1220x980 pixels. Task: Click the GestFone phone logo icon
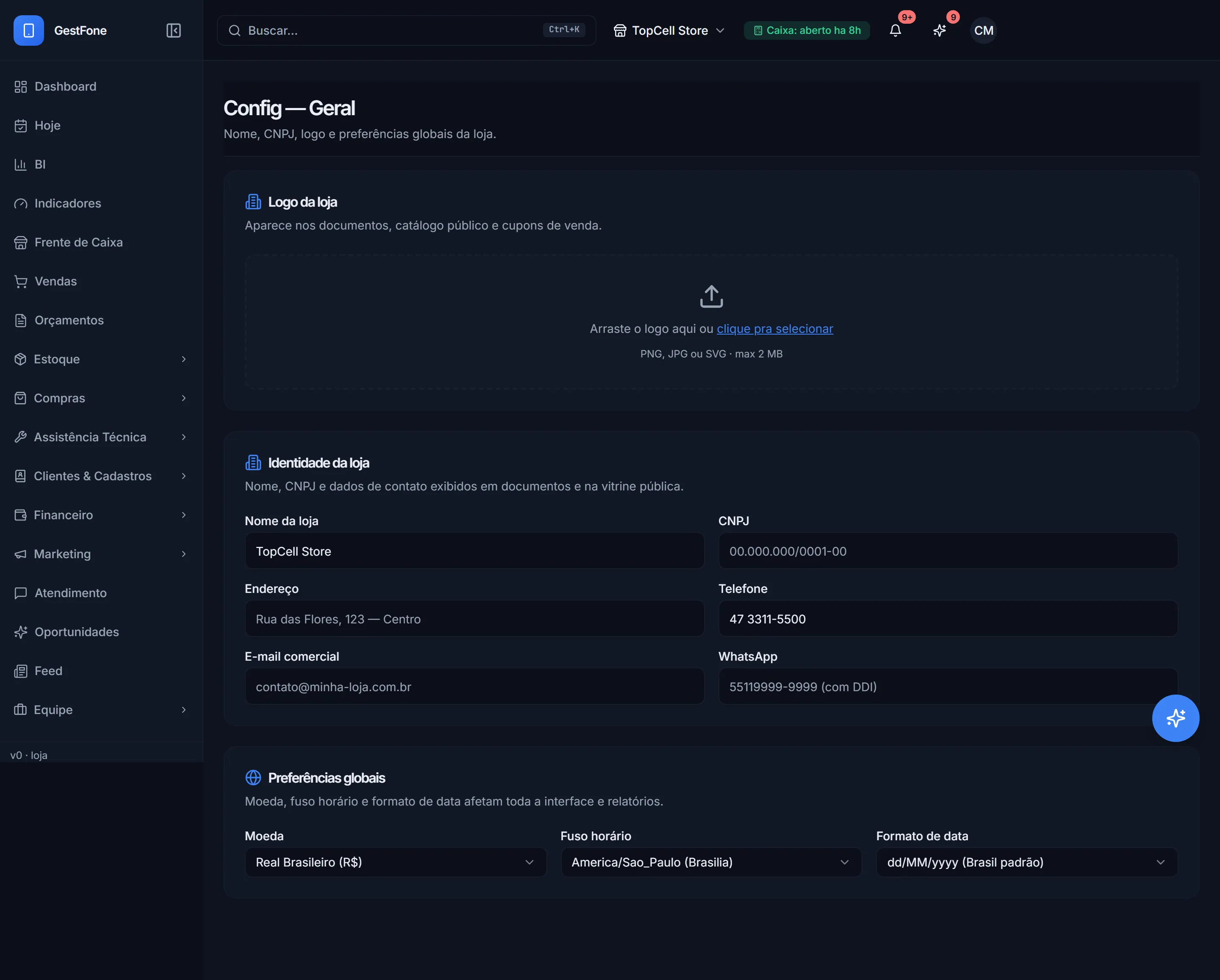pyautogui.click(x=29, y=30)
